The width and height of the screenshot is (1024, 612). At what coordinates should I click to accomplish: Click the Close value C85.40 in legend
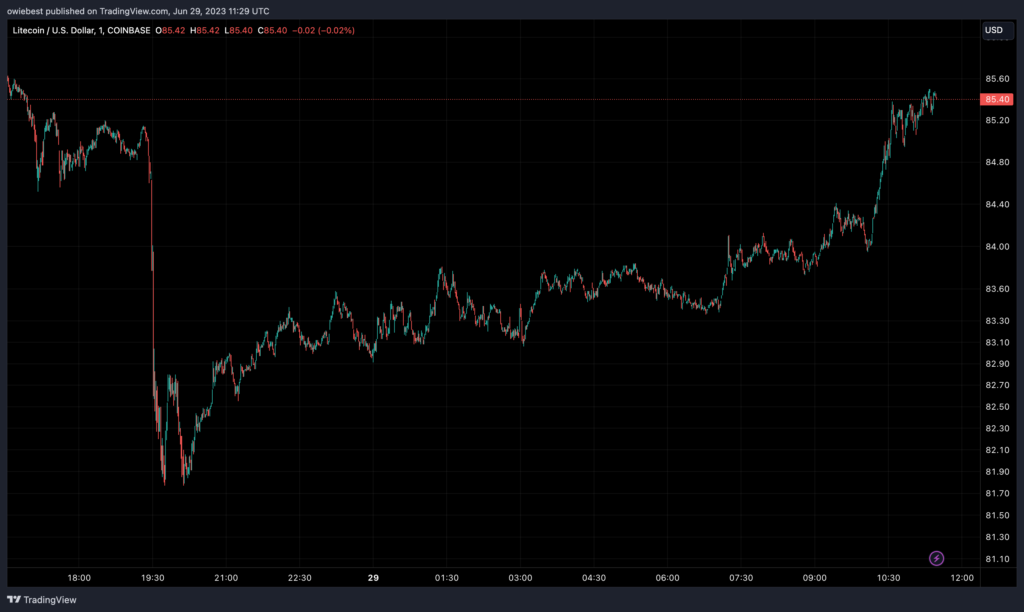coord(271,30)
